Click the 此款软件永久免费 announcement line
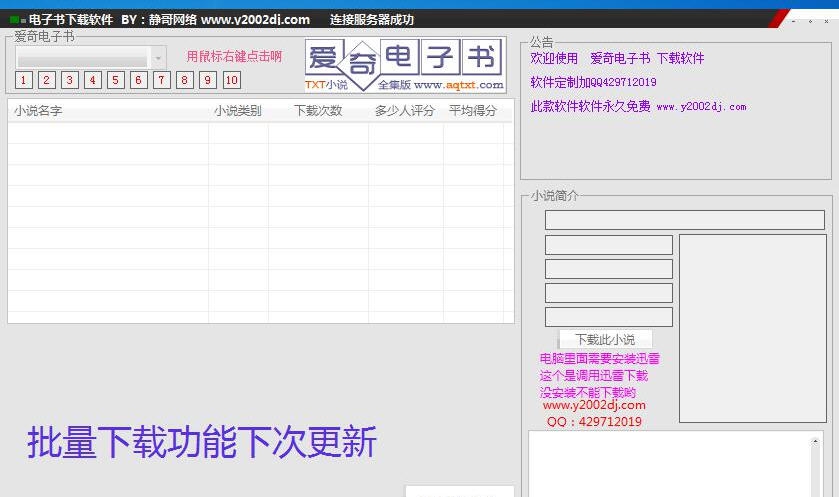 coord(638,106)
